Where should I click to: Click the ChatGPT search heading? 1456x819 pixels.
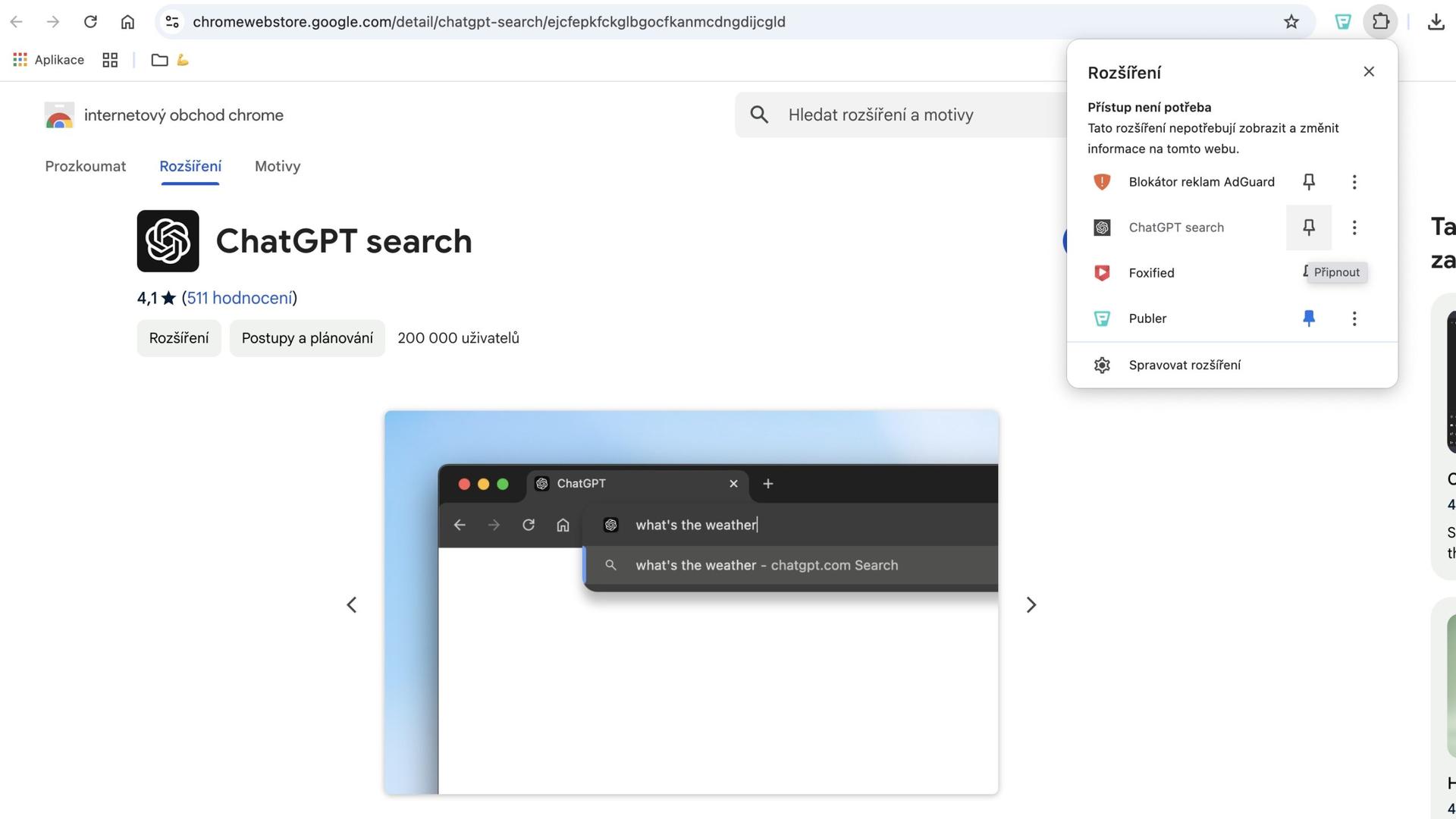[x=344, y=241]
